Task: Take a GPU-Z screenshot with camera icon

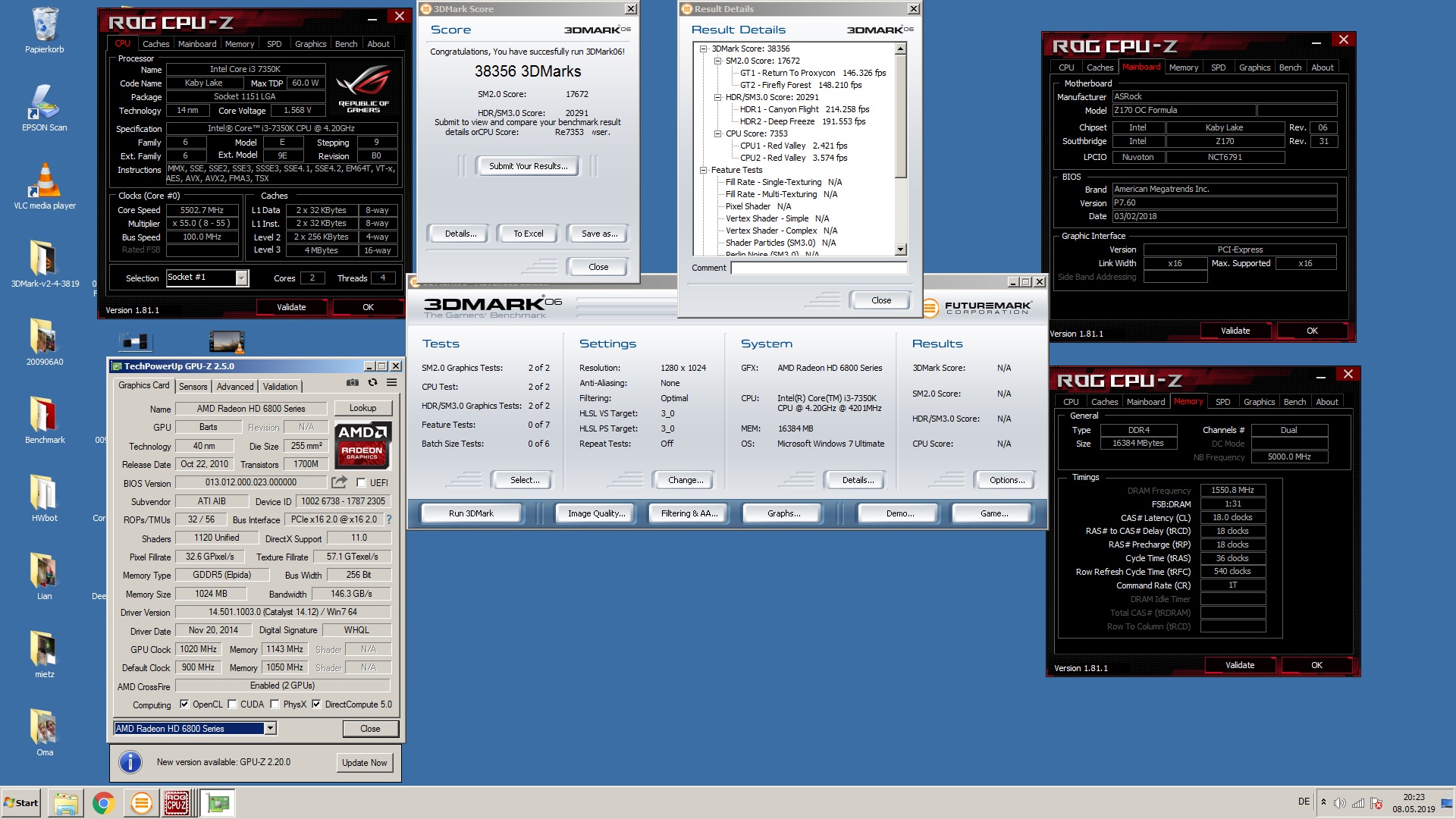Action: tap(353, 383)
